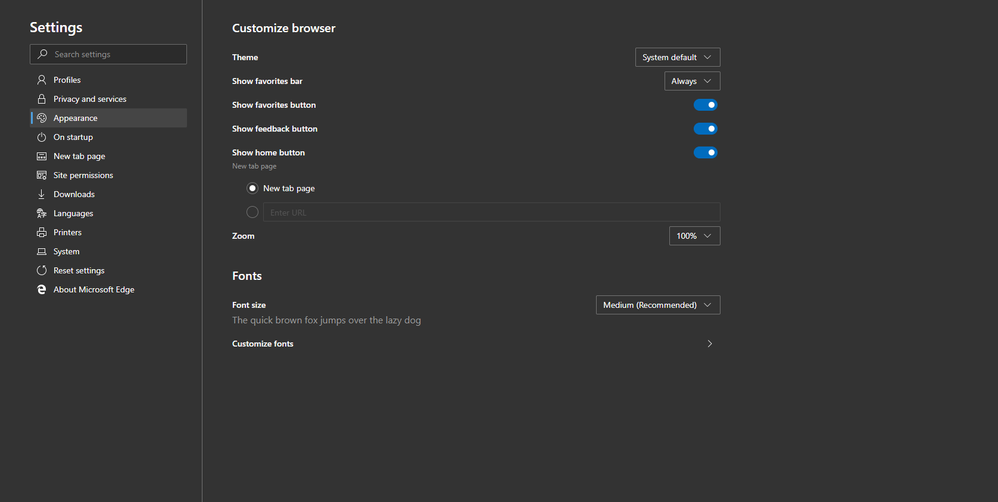
Task: Open Site permissions settings section
Action: 83,175
